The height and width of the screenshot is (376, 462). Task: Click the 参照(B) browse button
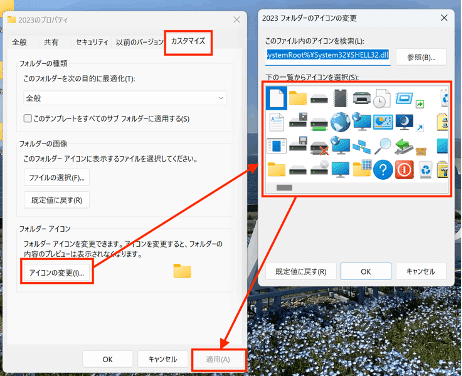coord(421,57)
